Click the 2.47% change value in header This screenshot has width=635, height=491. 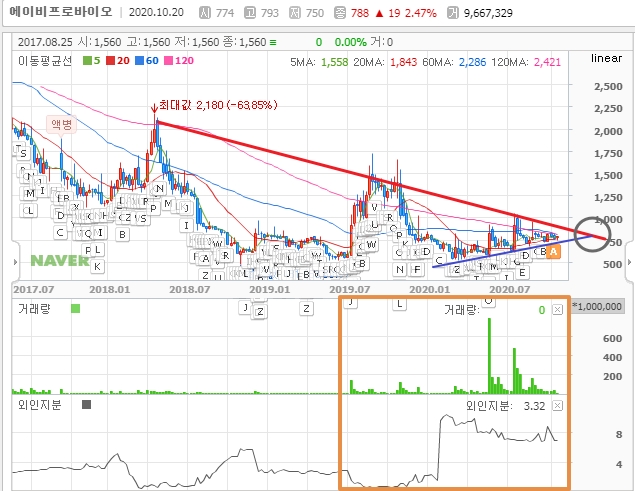click(420, 13)
